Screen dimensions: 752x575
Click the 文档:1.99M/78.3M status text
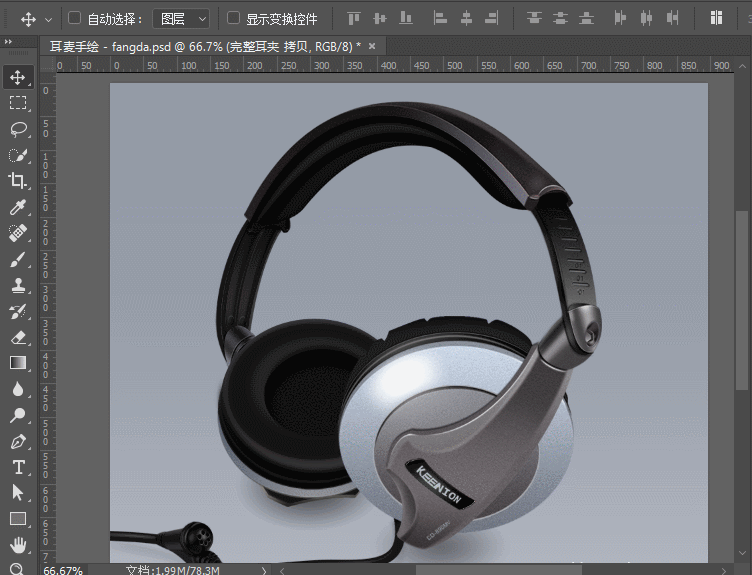173,570
